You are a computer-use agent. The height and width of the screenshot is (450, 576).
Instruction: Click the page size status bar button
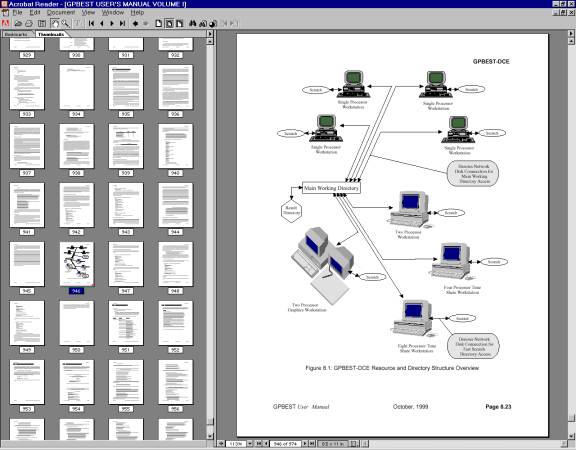pyautogui.click(x=332, y=444)
